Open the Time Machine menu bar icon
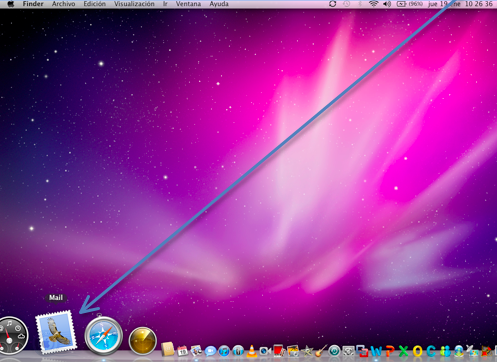This screenshot has height=362, width=497. point(347,4)
